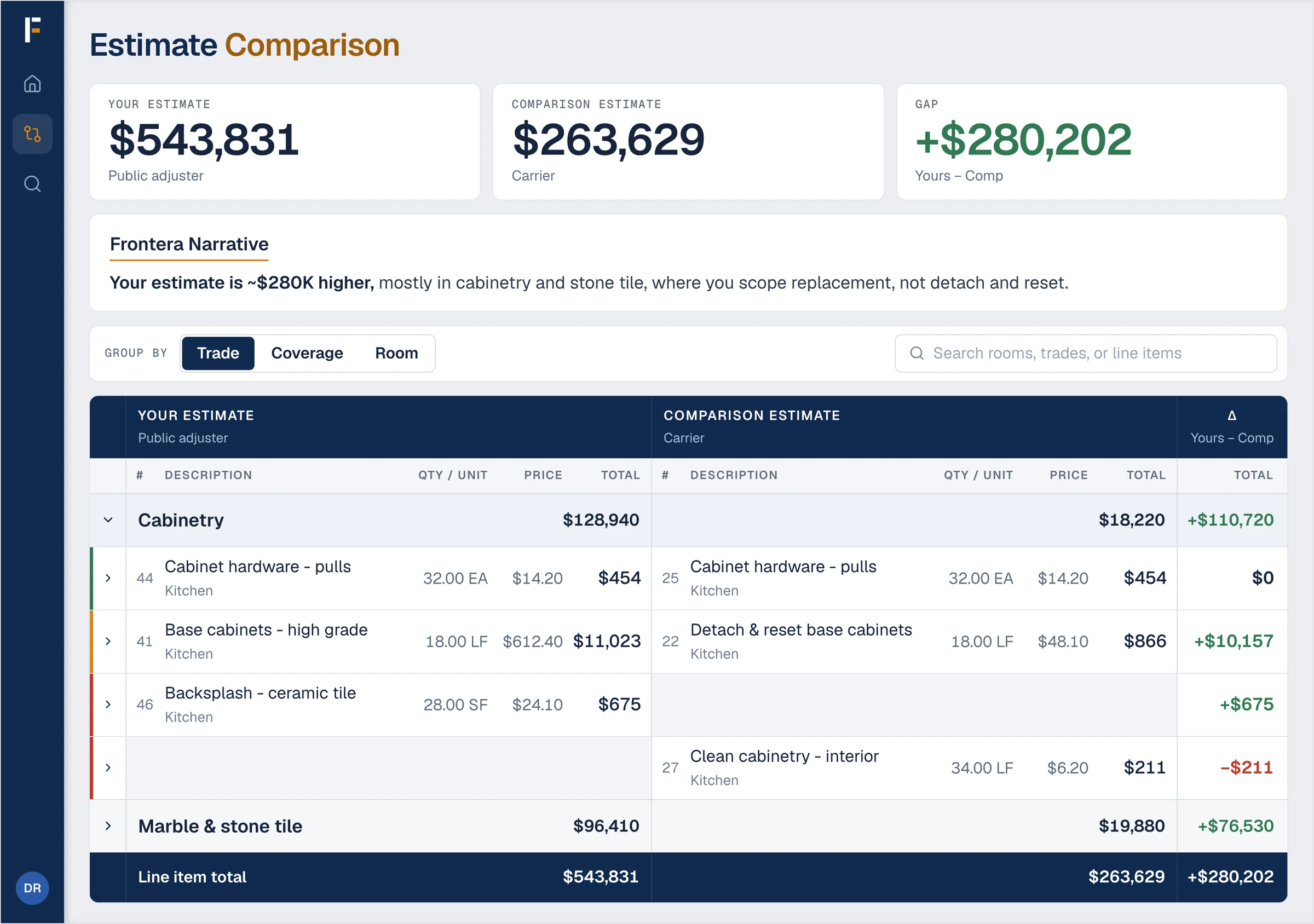The image size is (1314, 924).
Task: Click the $18,220 Cabinetry comparison total
Action: [1132, 520]
